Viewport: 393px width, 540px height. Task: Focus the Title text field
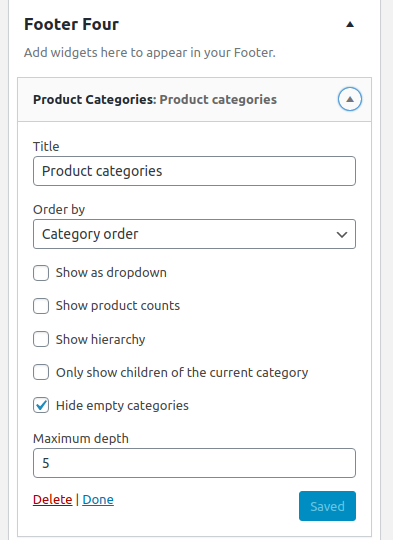coord(194,171)
